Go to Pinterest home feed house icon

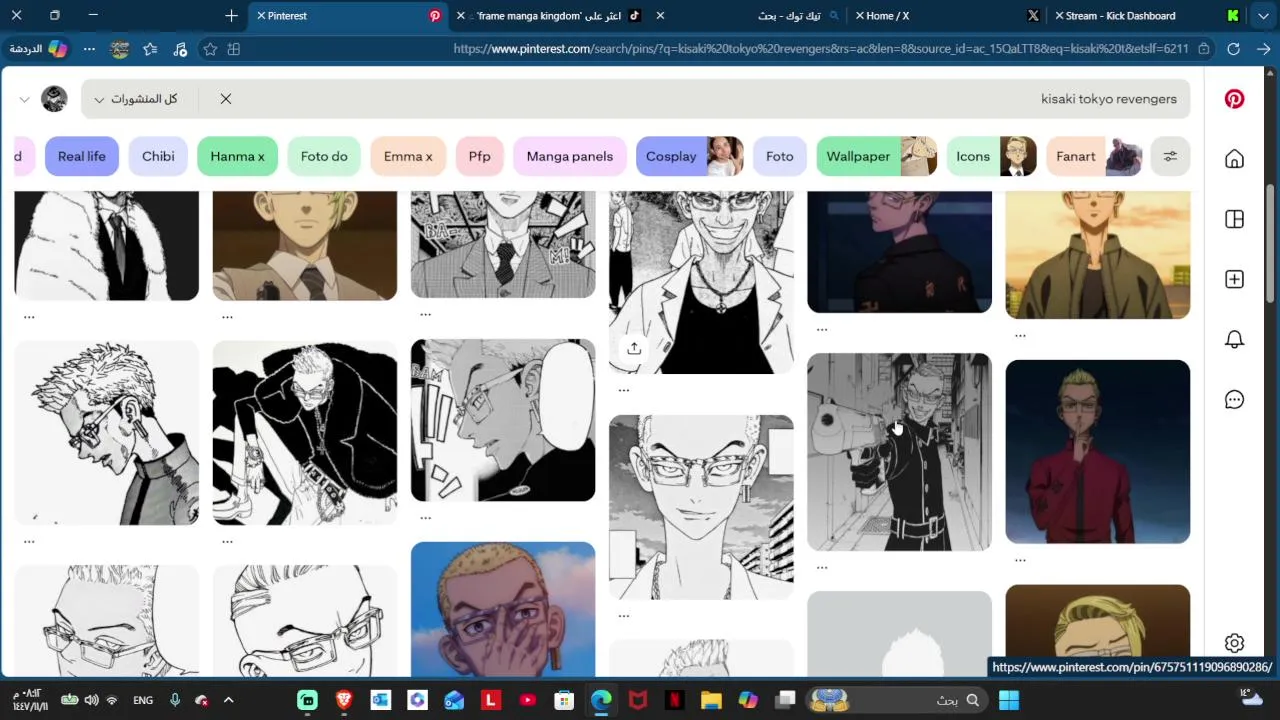[x=1234, y=159]
